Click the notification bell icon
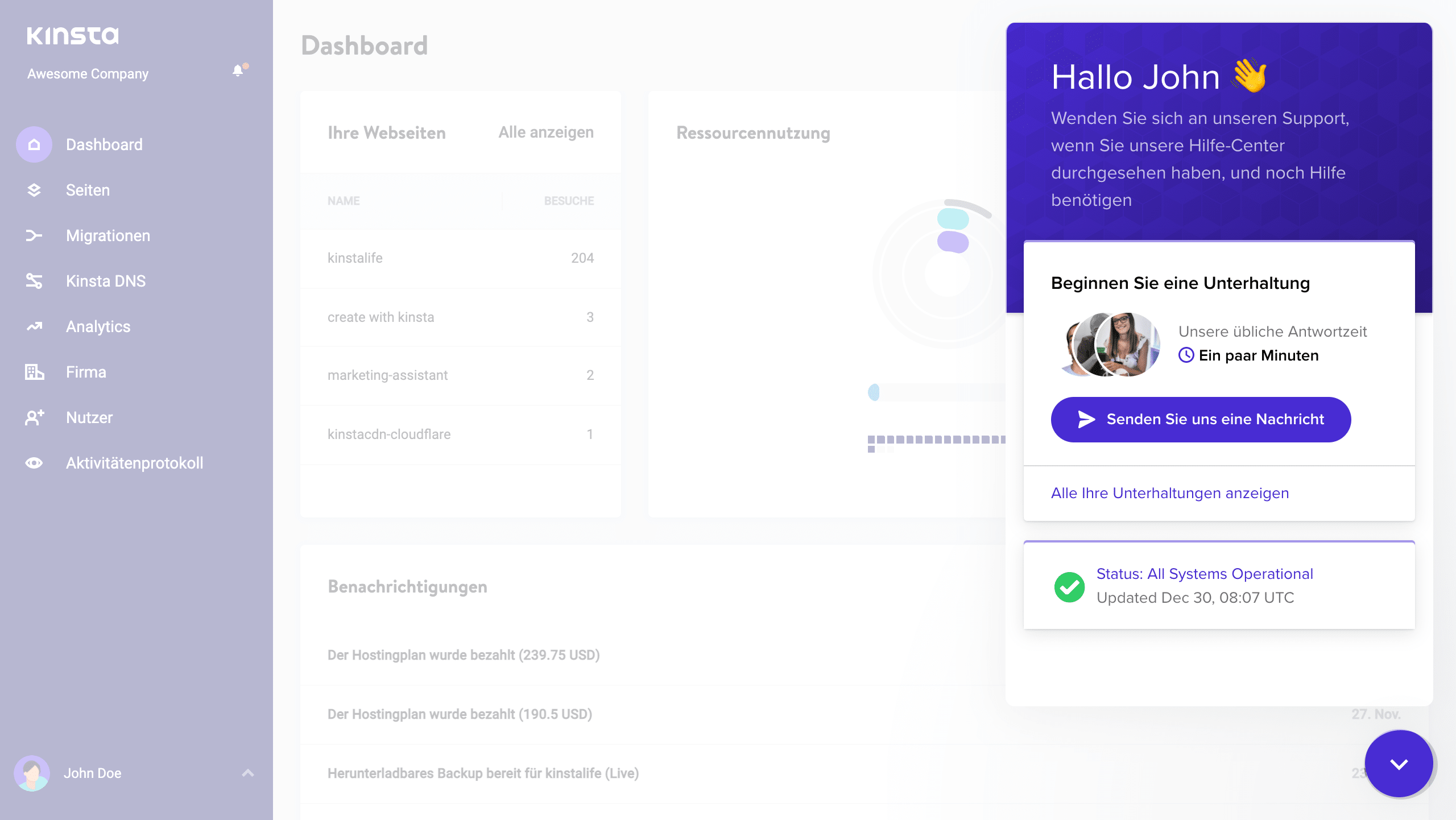Screen dimensions: 1456x820 (x=237, y=71)
